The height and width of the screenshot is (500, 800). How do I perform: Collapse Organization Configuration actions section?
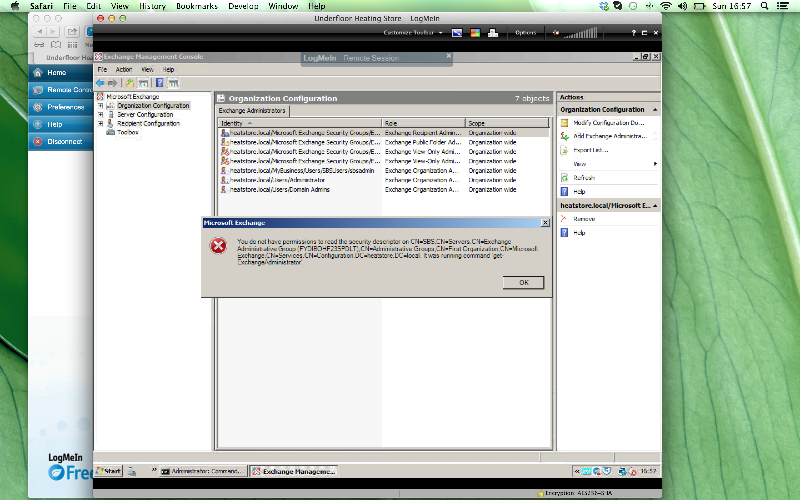(x=655, y=110)
